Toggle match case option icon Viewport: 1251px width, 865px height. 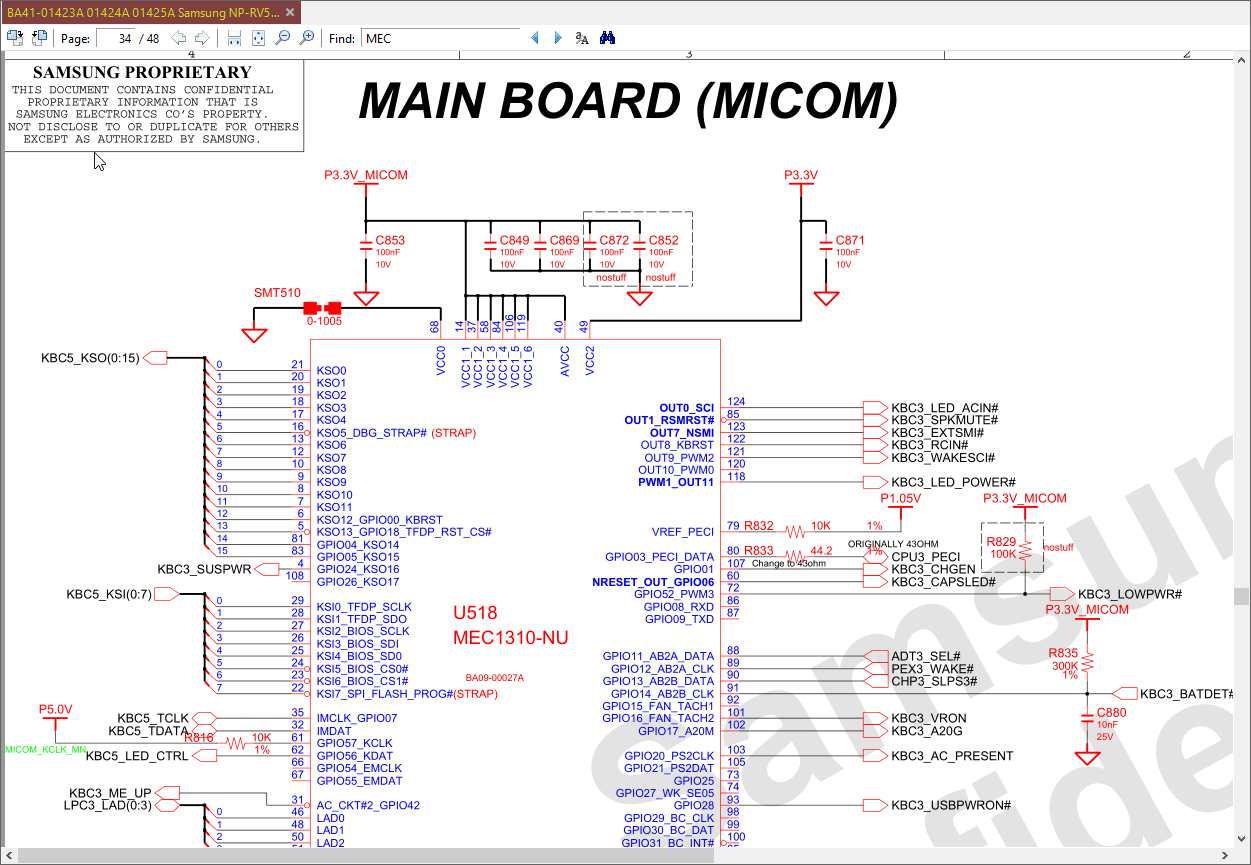coord(582,38)
